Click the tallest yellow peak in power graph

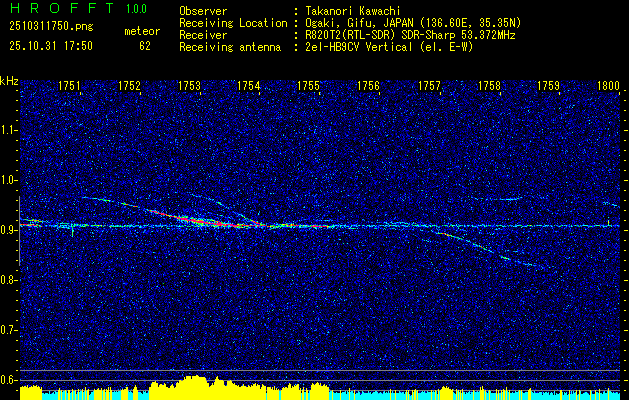(197, 381)
